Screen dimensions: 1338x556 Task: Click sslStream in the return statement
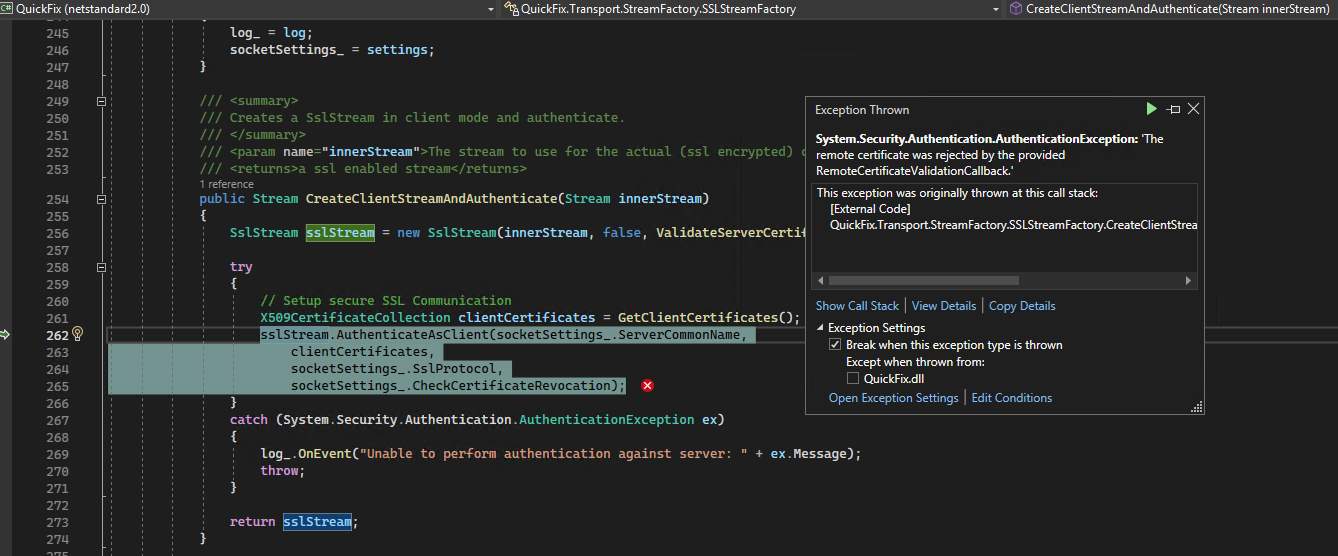[x=317, y=522]
